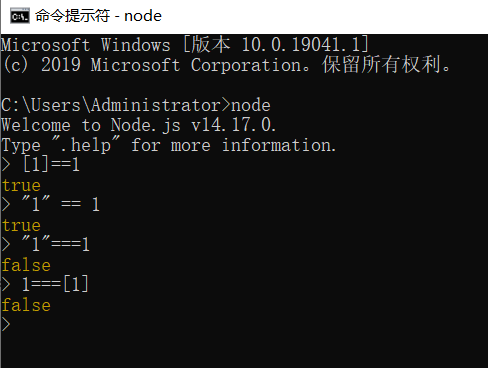The image size is (488, 368).
Task: Click 'C:\Users\Administrator>node' command line
Action: coord(136,105)
